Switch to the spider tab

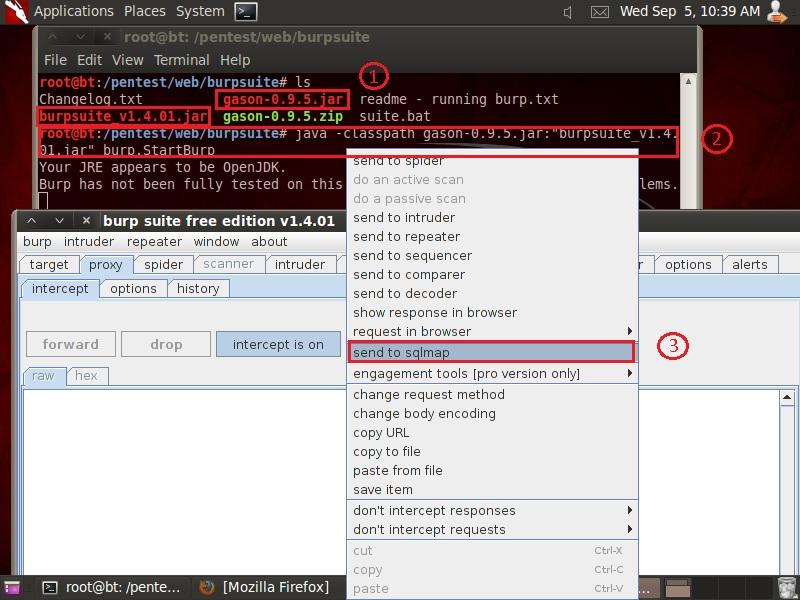(163, 265)
